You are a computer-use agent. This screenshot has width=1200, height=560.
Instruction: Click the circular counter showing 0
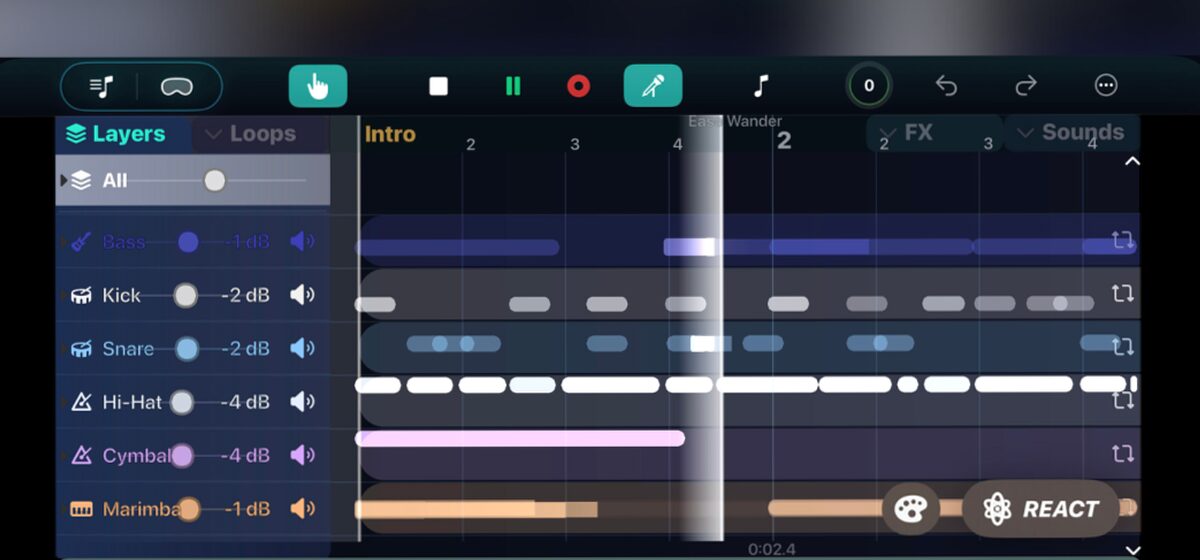coord(868,86)
